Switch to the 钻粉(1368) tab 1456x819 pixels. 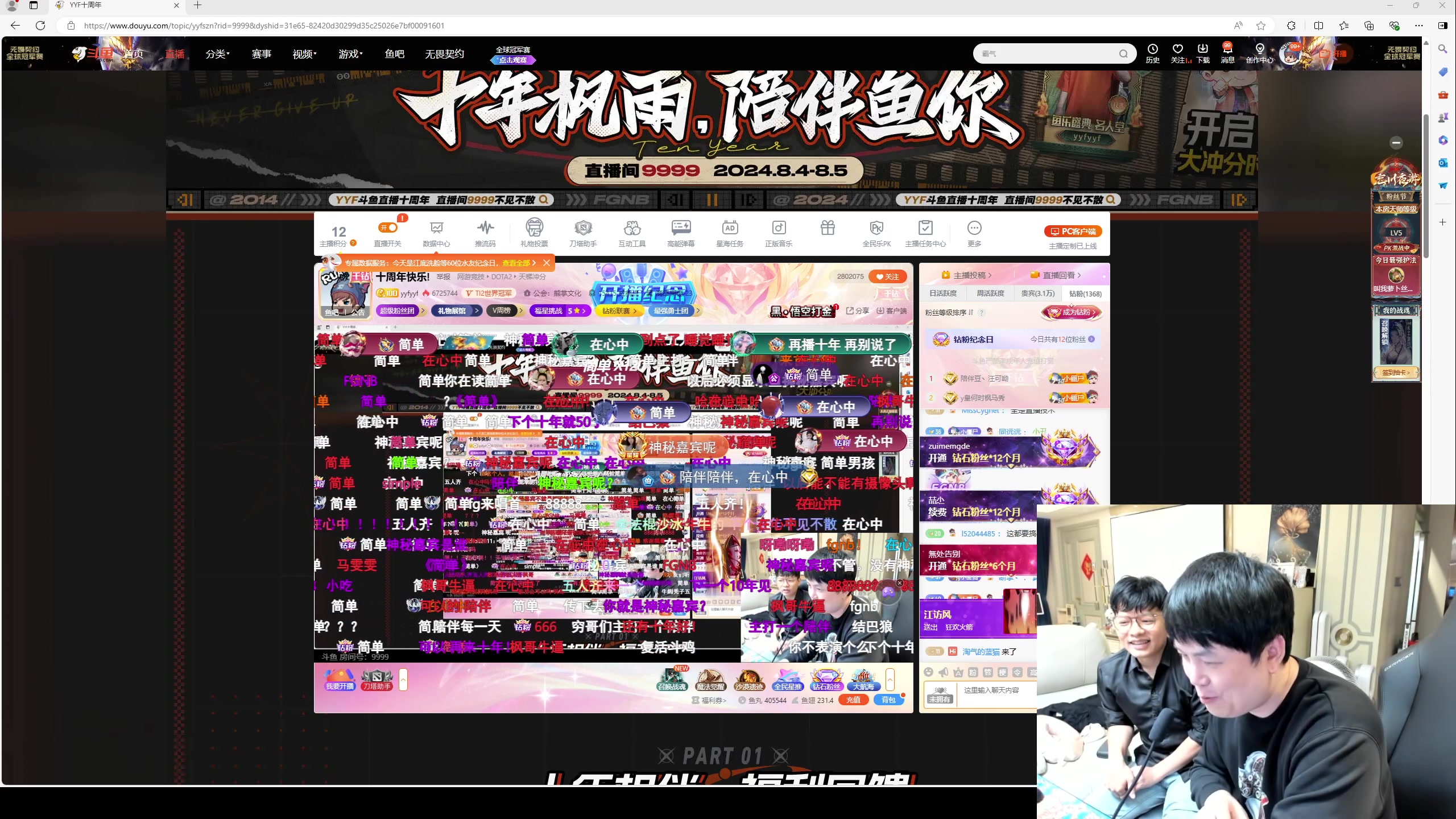tap(1085, 293)
